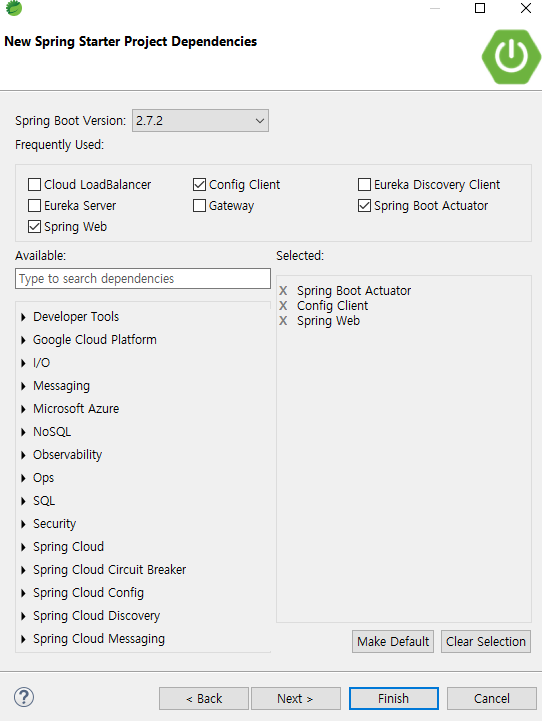Screen dimensions: 542x721
Task: Expand the Google Cloud Platform category
Action: pos(23,340)
